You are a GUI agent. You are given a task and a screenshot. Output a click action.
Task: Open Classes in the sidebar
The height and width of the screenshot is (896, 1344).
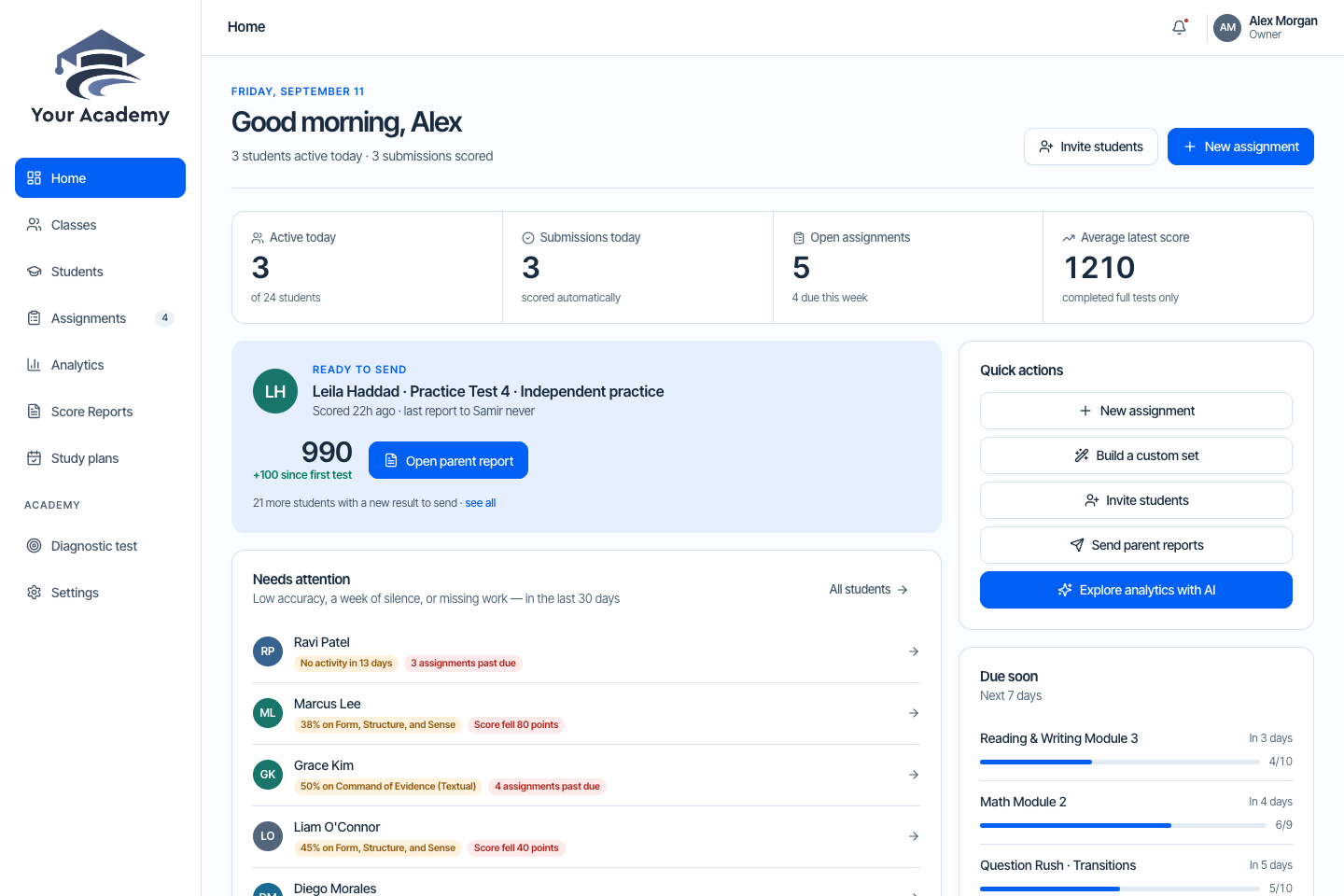click(x=100, y=225)
